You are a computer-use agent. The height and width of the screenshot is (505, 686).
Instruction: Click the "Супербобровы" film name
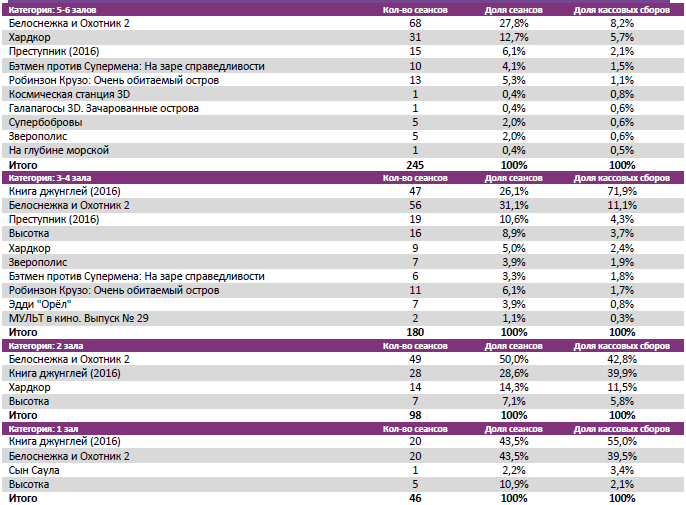tap(44, 121)
